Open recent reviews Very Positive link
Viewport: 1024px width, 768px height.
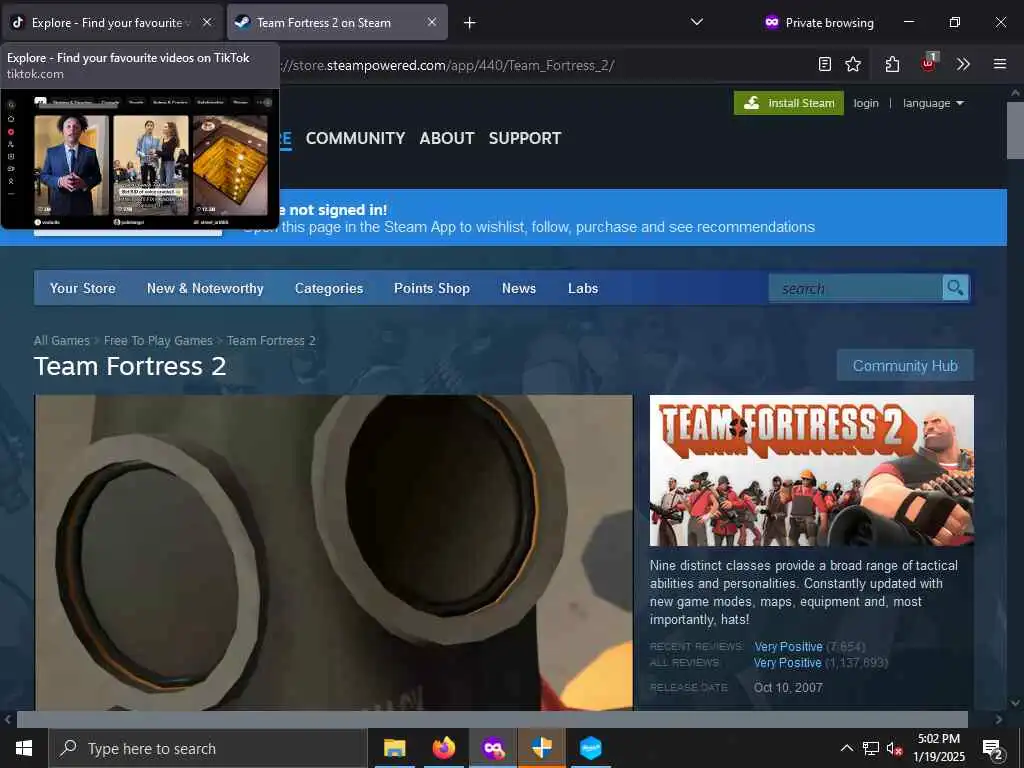[x=788, y=647]
